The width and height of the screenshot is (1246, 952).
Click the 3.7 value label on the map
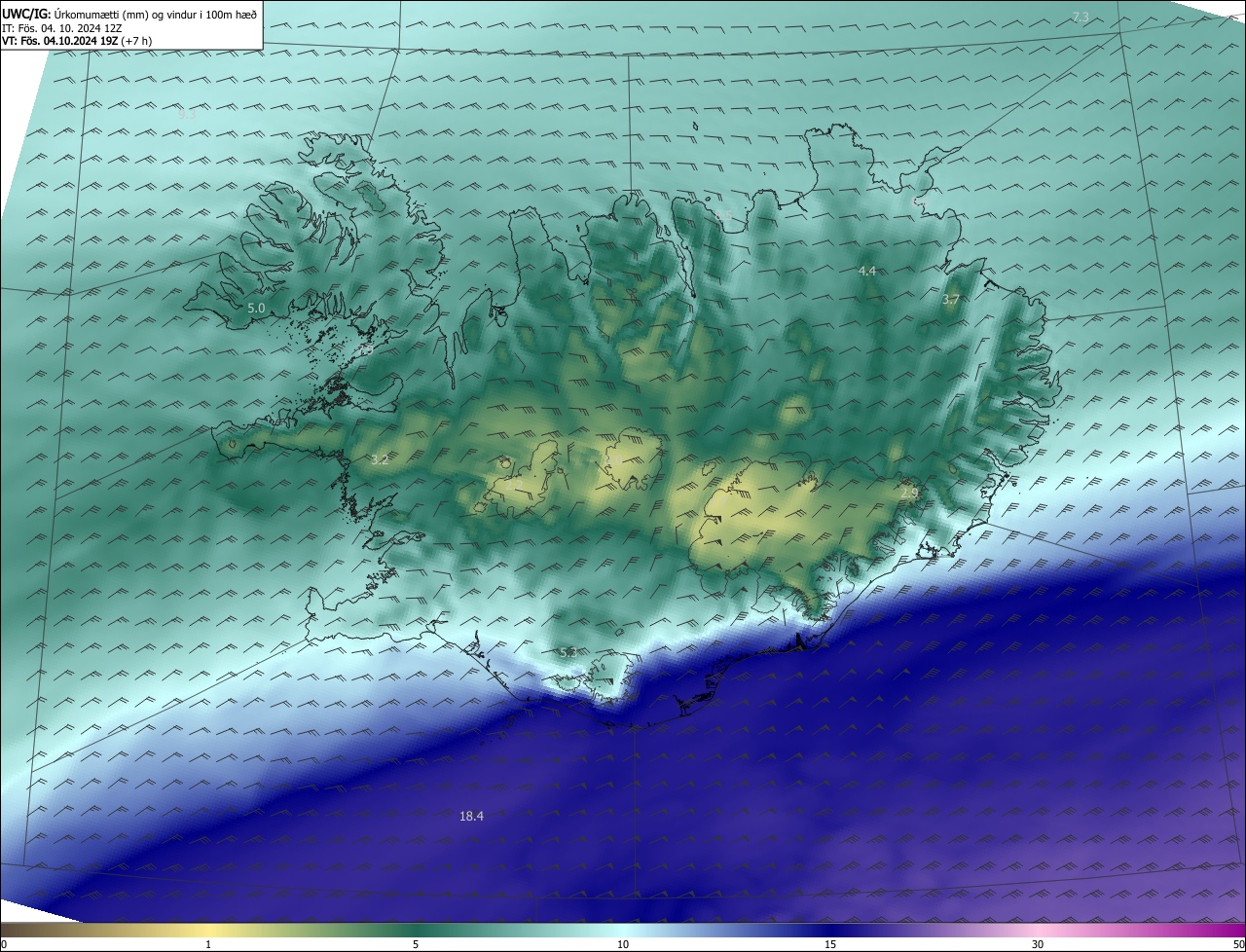tap(951, 300)
